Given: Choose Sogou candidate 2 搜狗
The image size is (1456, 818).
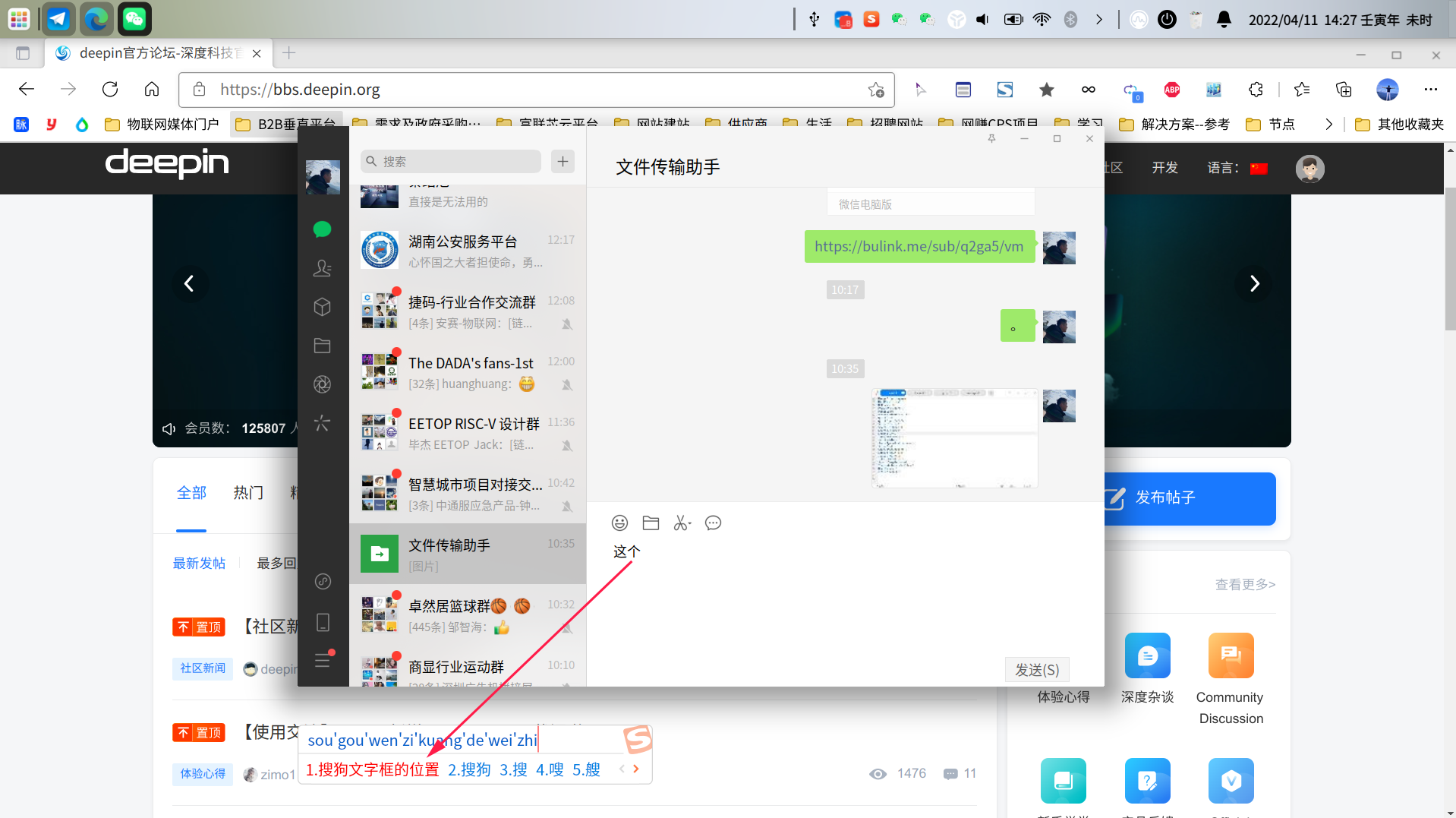Looking at the screenshot, I should 469,769.
